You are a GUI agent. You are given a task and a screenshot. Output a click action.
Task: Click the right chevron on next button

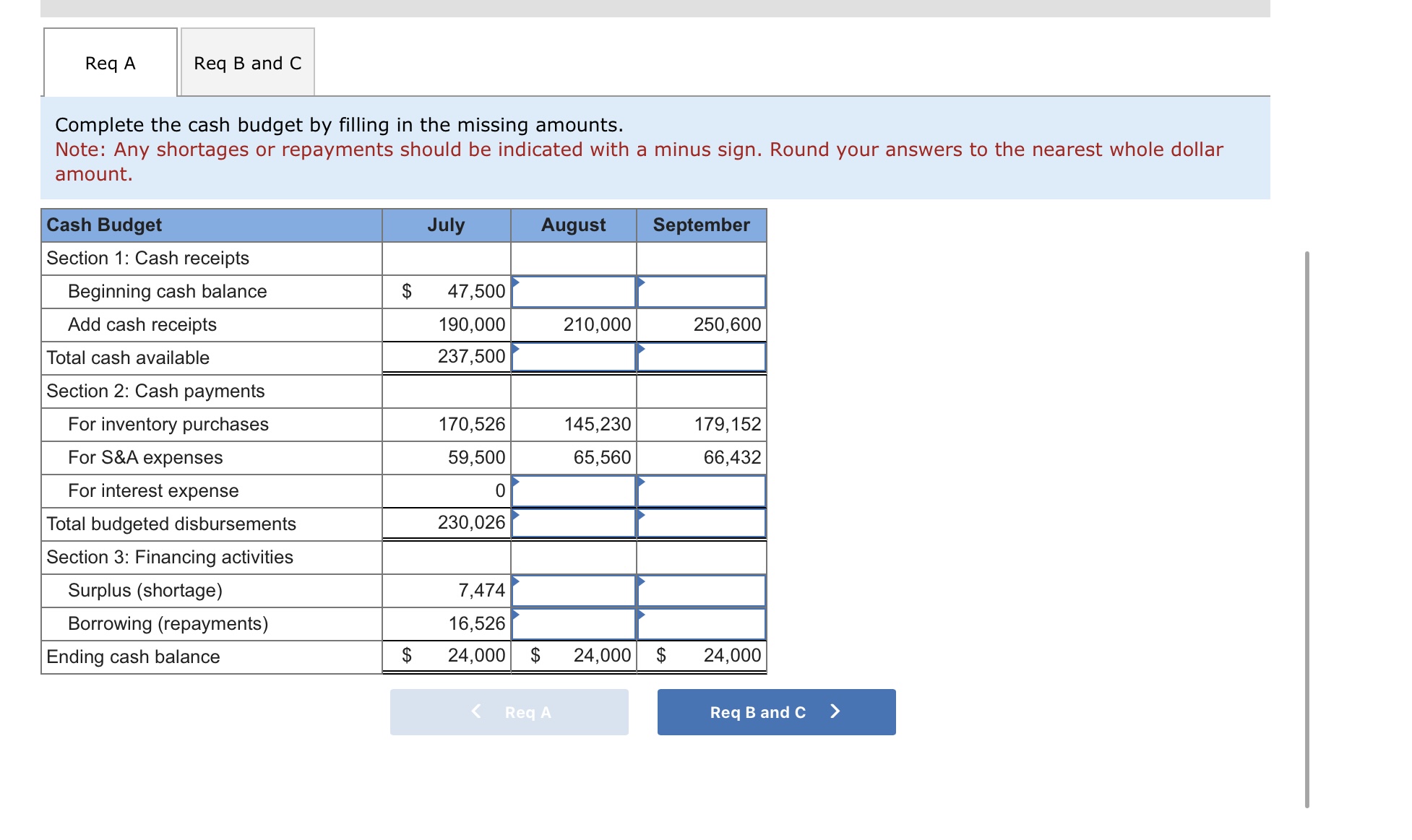pos(835,711)
